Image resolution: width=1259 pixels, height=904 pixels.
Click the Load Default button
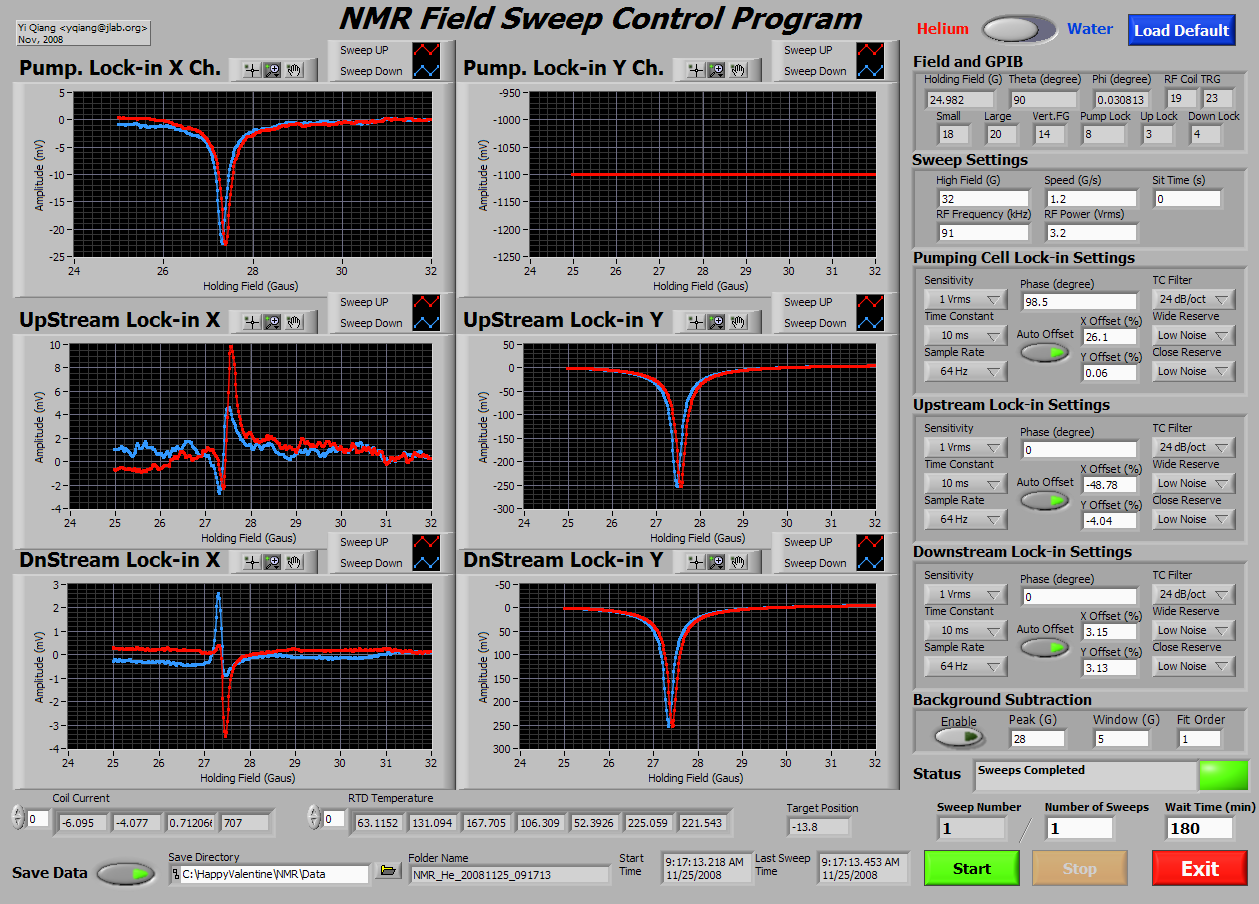pyautogui.click(x=1182, y=30)
